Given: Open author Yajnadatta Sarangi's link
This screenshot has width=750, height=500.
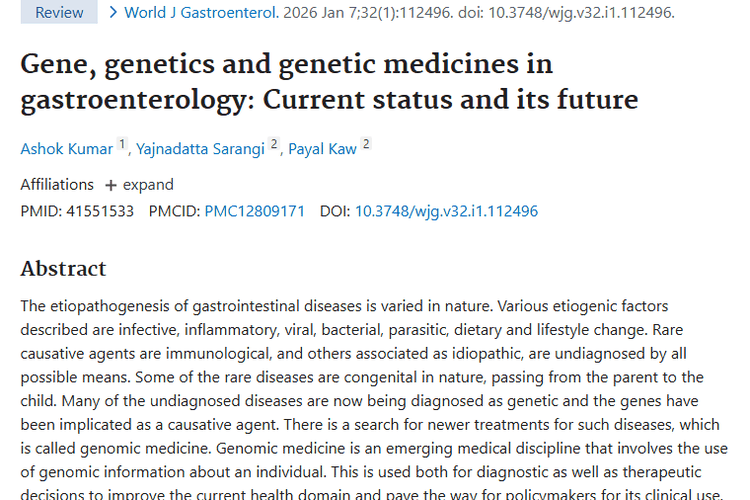Looking at the screenshot, I should click(x=201, y=149).
